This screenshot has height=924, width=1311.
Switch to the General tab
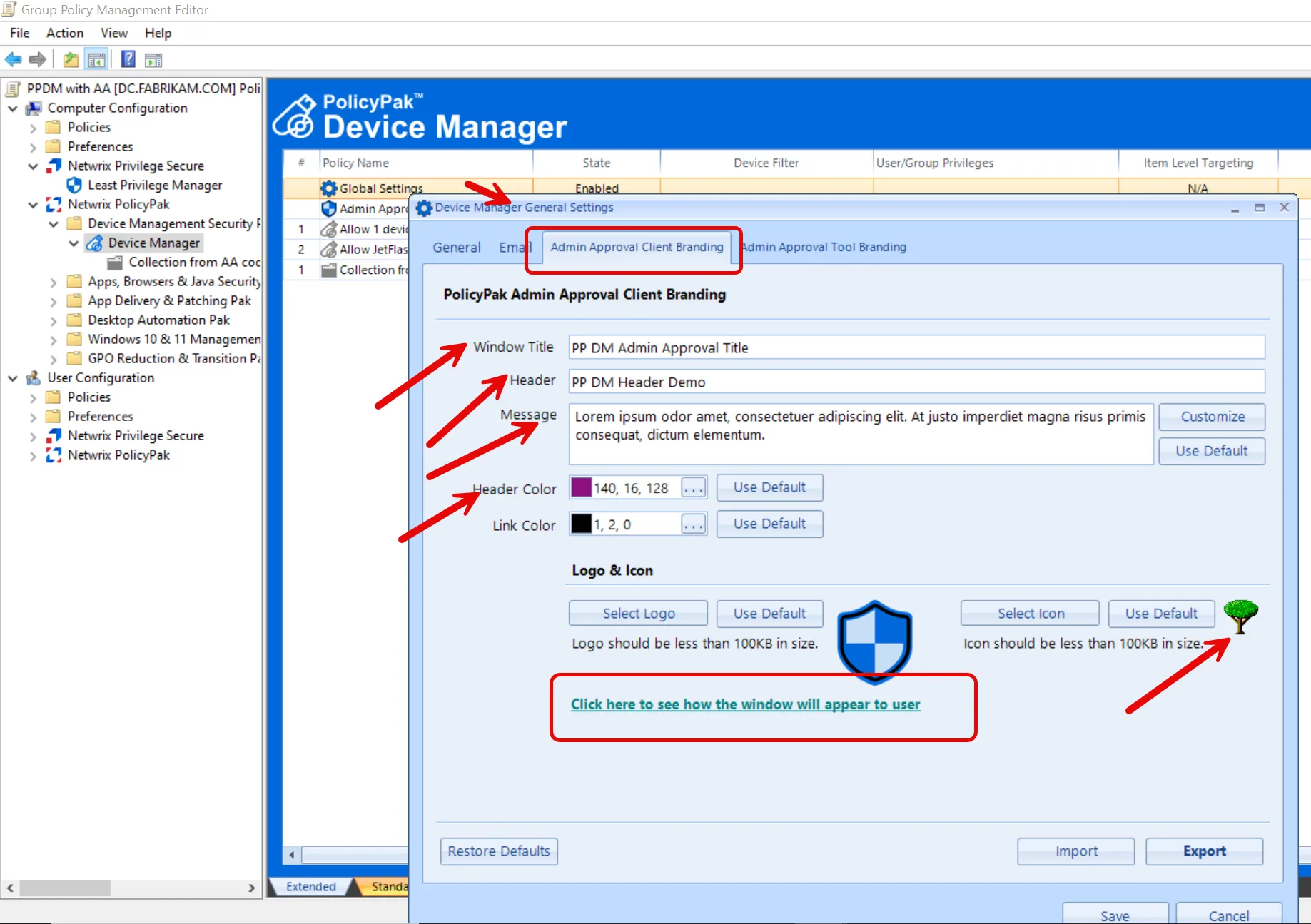[457, 248]
